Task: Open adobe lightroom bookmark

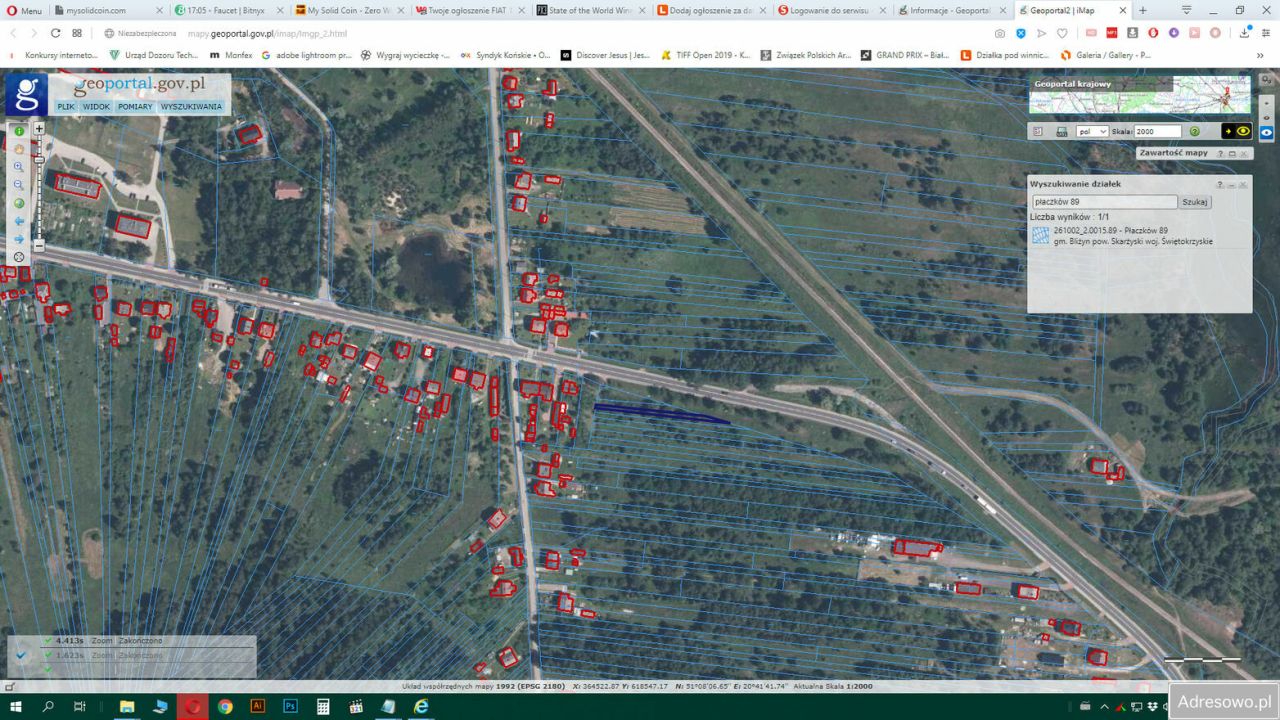Action: [306, 55]
